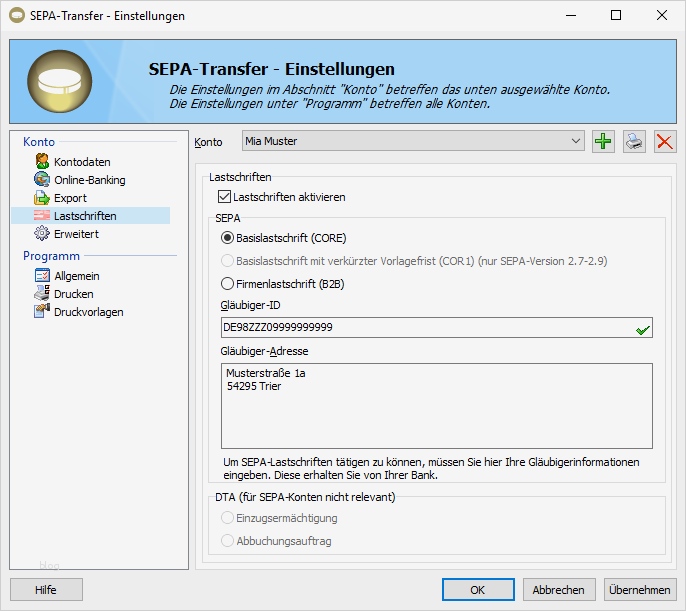This screenshot has width=686, height=611.
Task: Click Abbrechen to cancel
Action: coord(559,590)
